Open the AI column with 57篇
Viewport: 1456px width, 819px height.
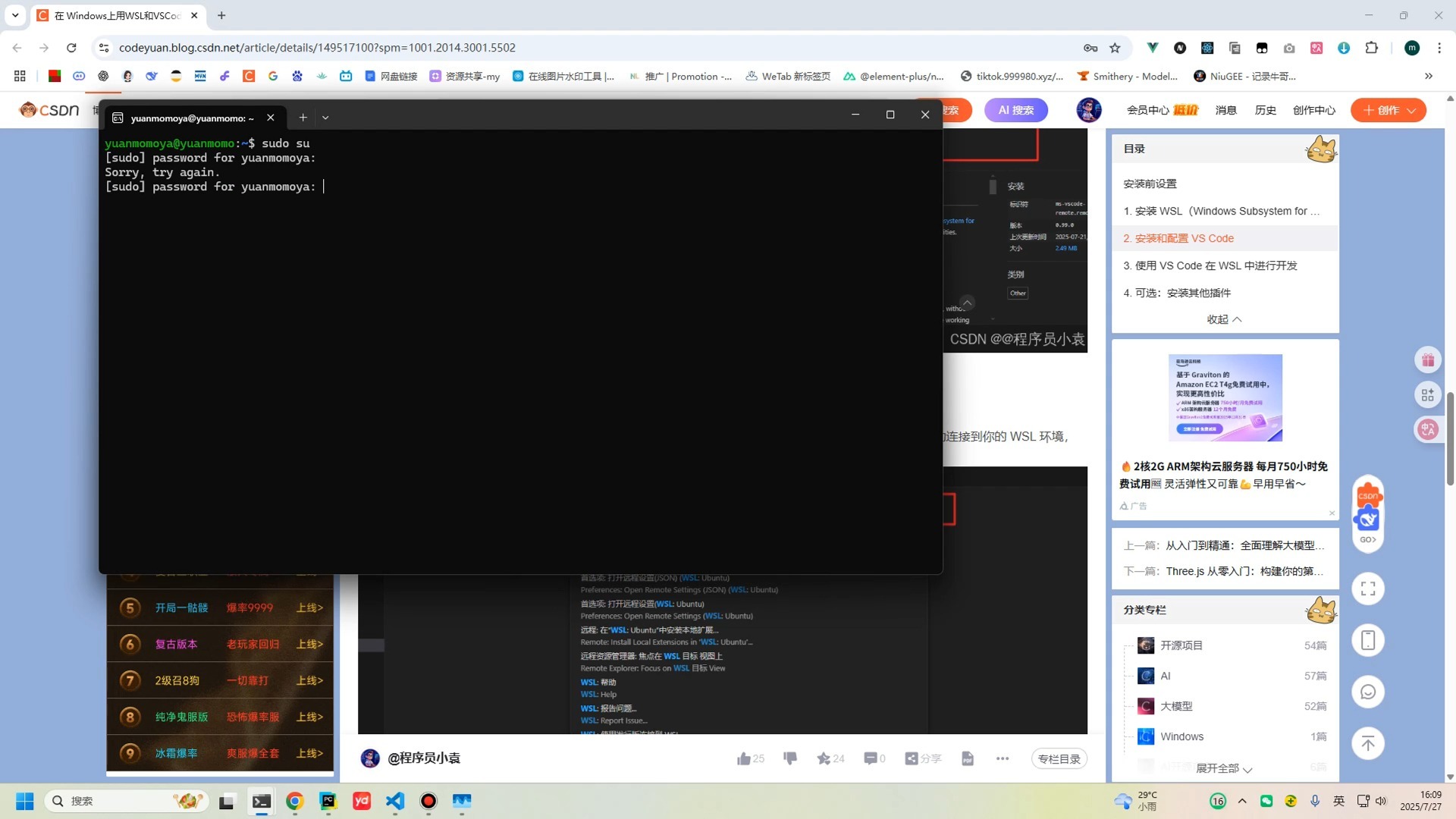[x=1166, y=676]
